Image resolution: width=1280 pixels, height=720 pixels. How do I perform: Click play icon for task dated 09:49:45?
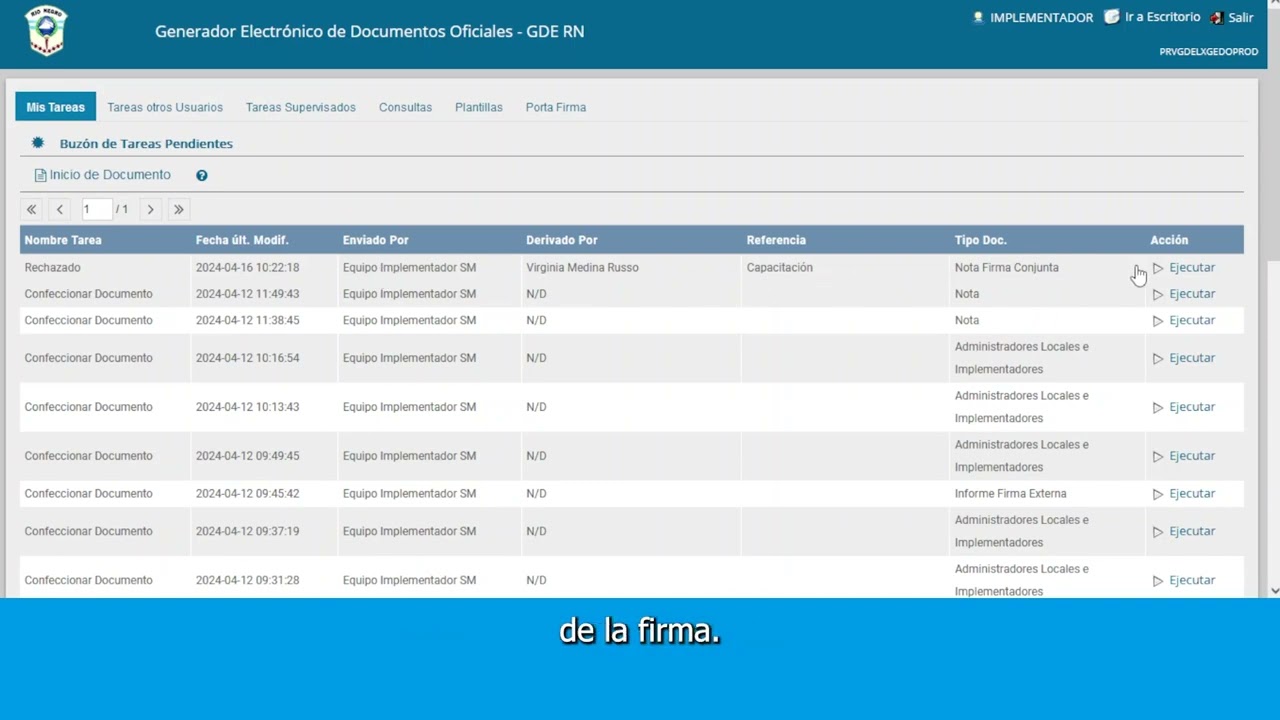1158,456
